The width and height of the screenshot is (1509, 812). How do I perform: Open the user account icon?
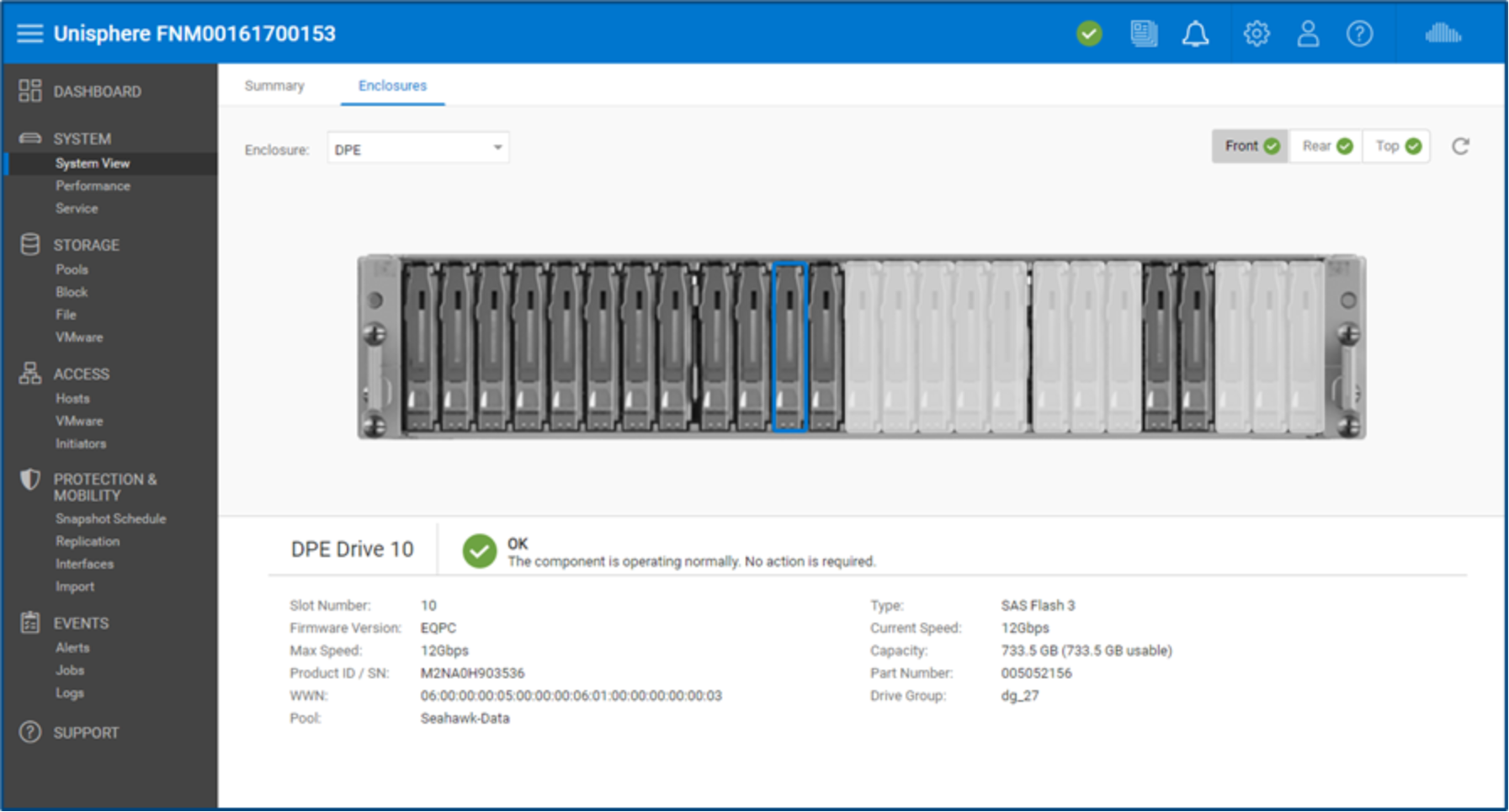pyautogui.click(x=1308, y=34)
